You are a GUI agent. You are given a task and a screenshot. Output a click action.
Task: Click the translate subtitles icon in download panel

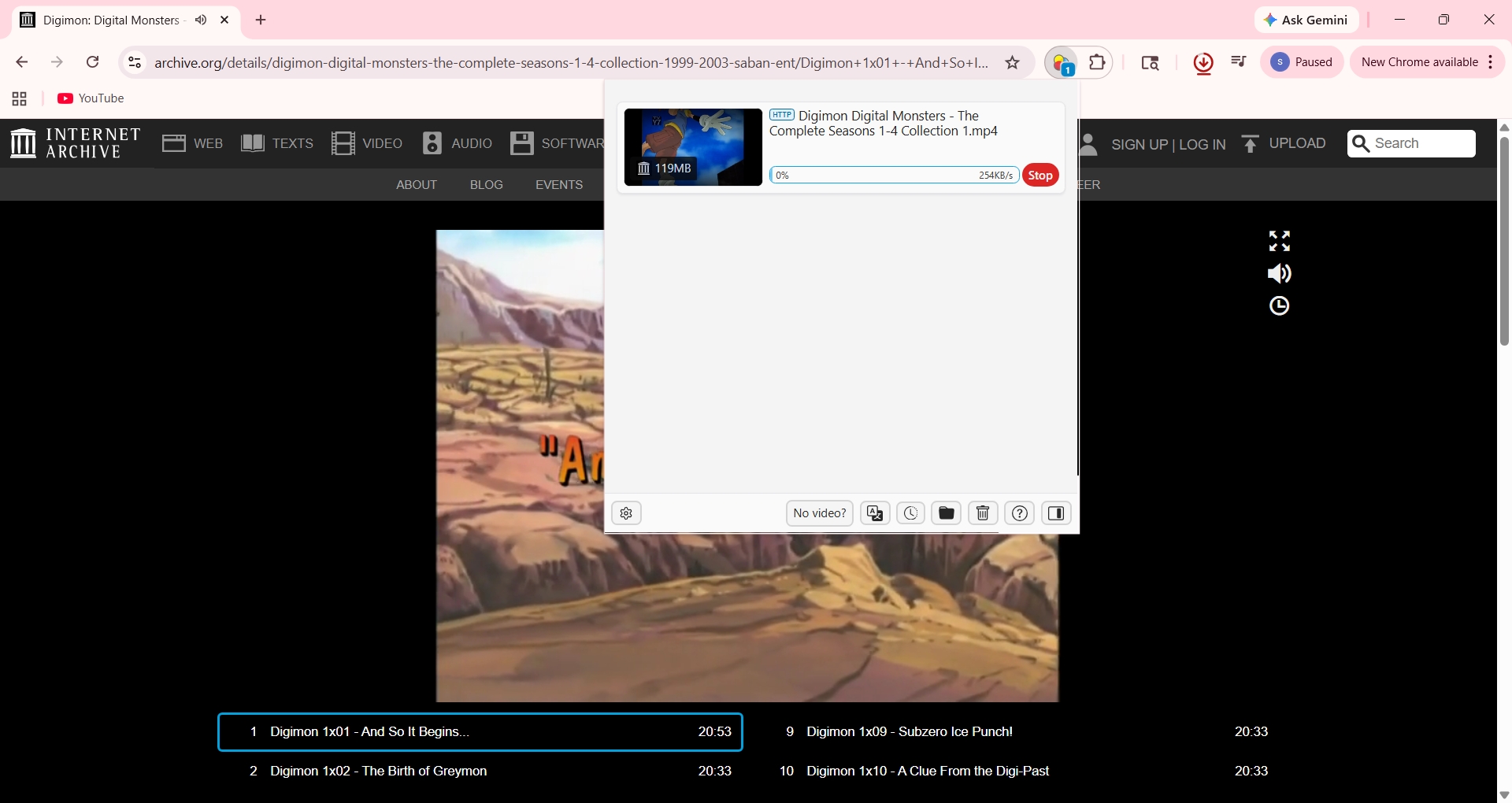(874, 513)
